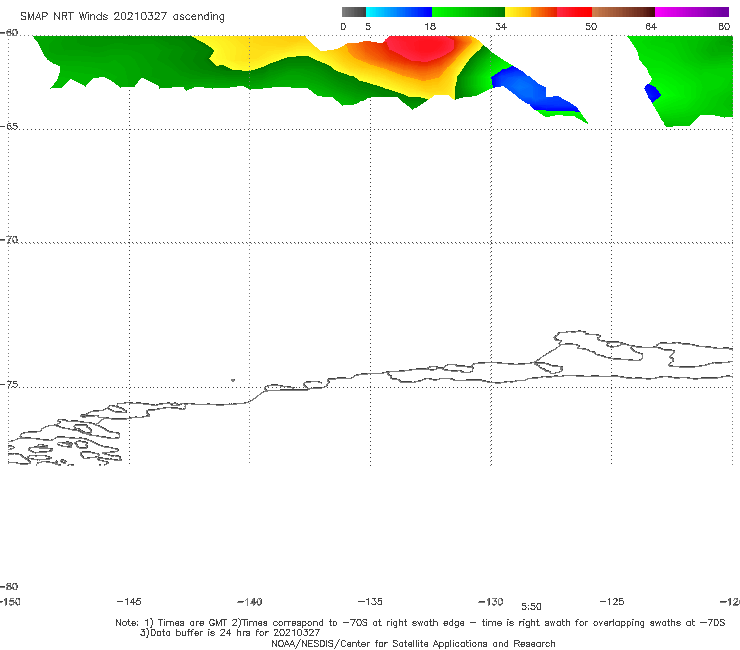Click the green segment of the color bar
This screenshot has width=740, height=650.
(x=468, y=12)
